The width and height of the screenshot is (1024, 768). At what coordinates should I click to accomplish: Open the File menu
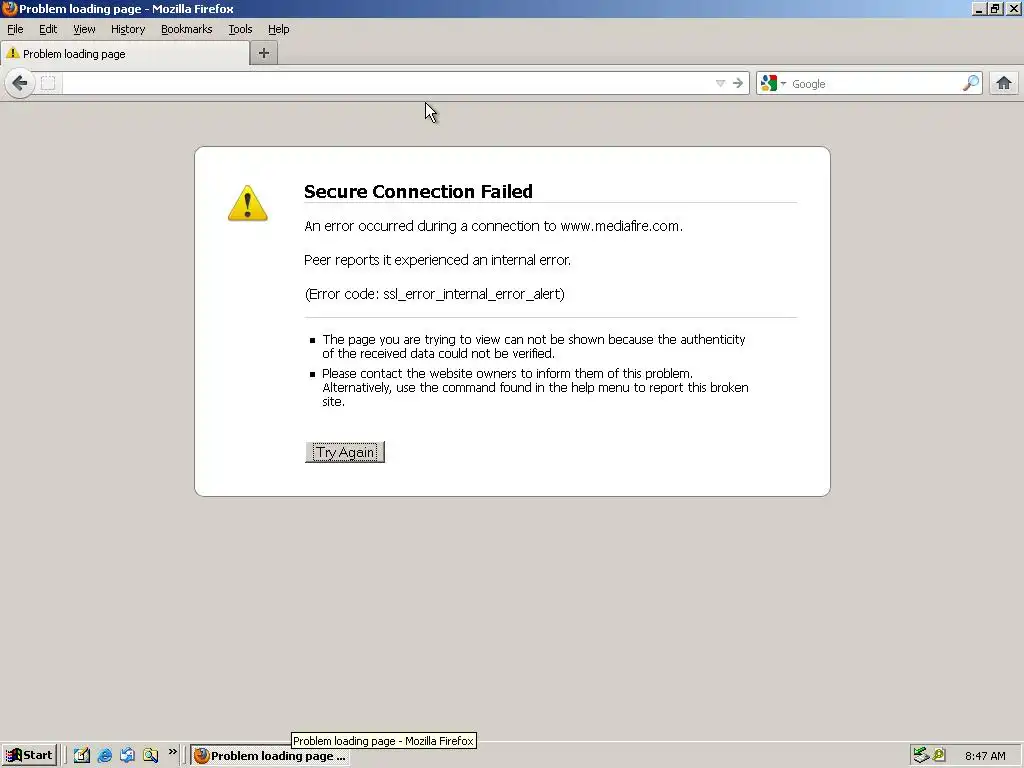coord(15,29)
